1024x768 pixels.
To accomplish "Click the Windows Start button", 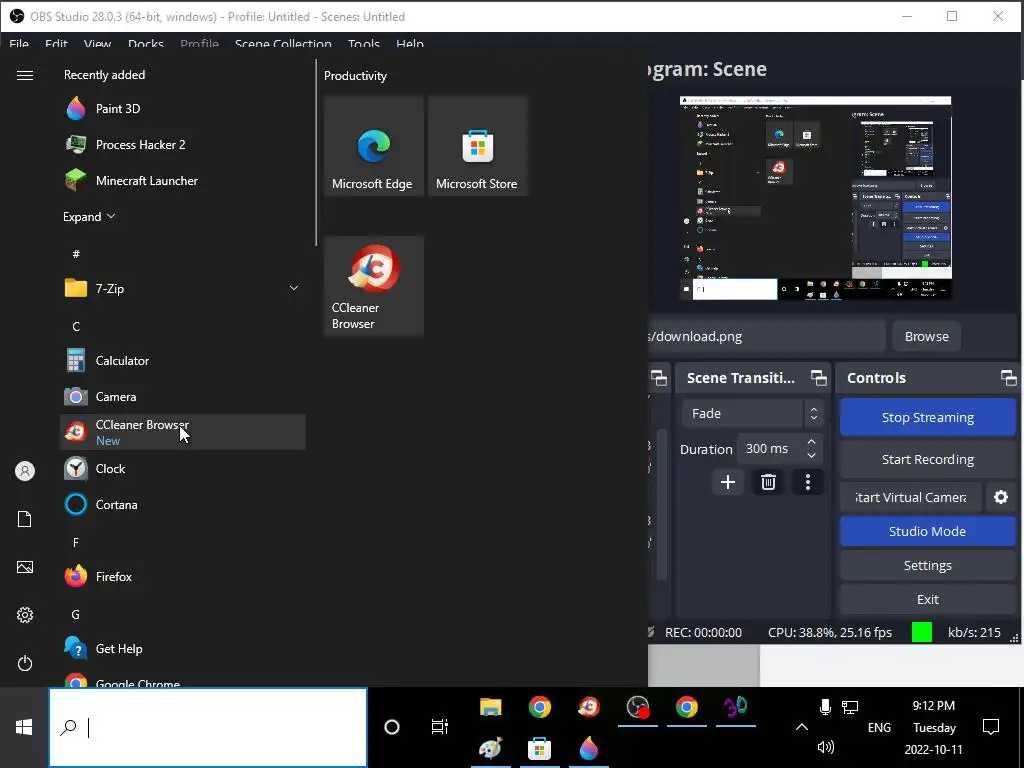I will click(24, 727).
